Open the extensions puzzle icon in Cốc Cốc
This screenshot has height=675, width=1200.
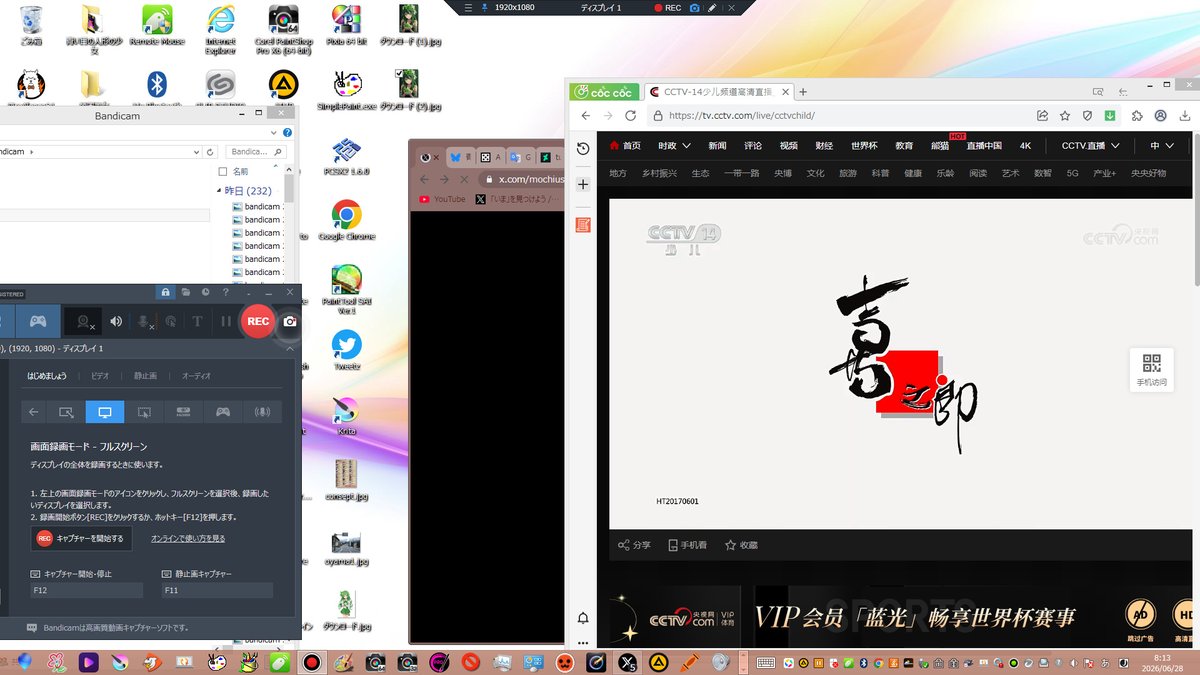(x=1139, y=116)
